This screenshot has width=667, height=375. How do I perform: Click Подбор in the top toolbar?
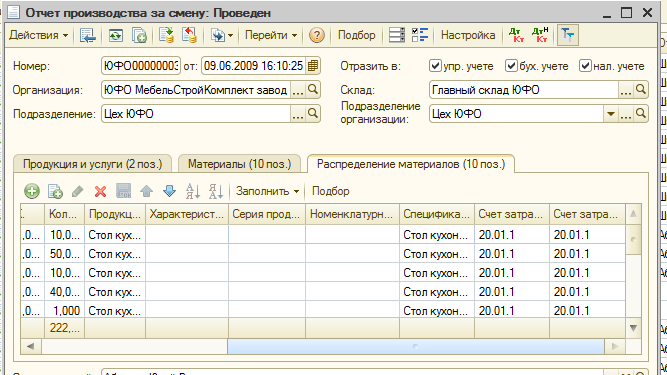point(356,35)
